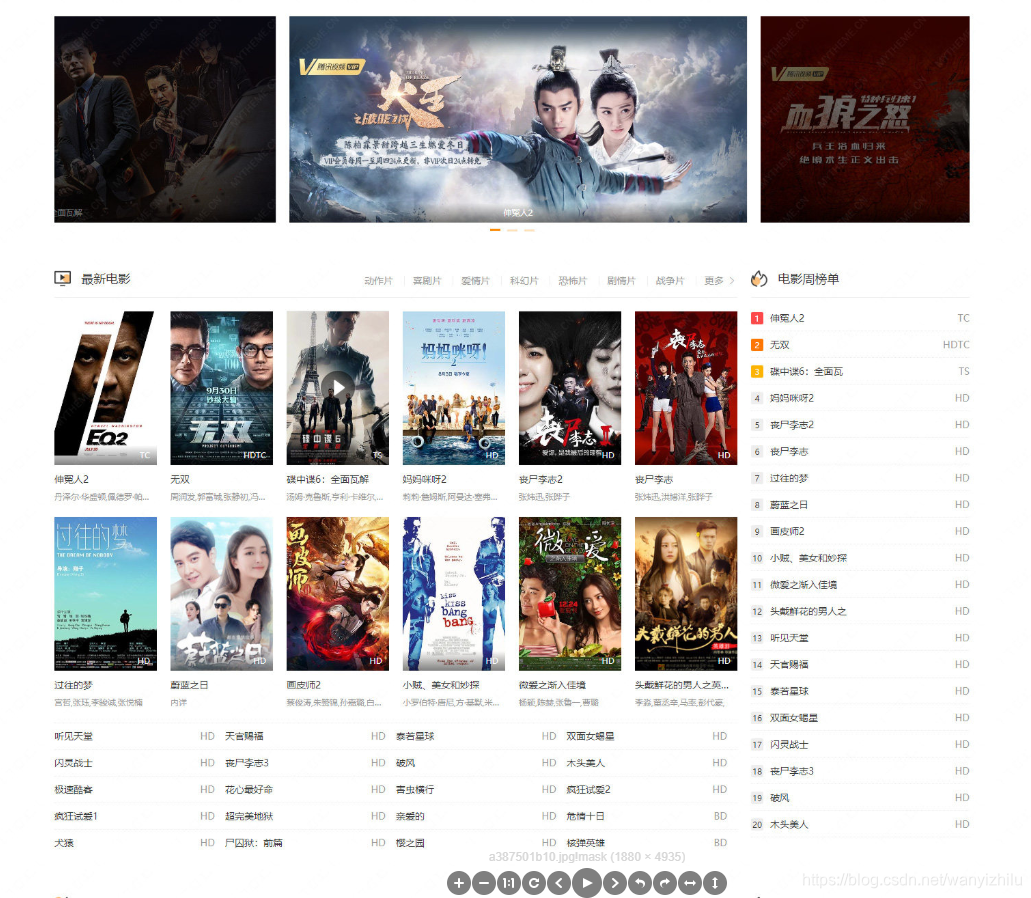Open 花心最好命 in the bottom text list
This screenshot has width=1031, height=898.
(249, 790)
